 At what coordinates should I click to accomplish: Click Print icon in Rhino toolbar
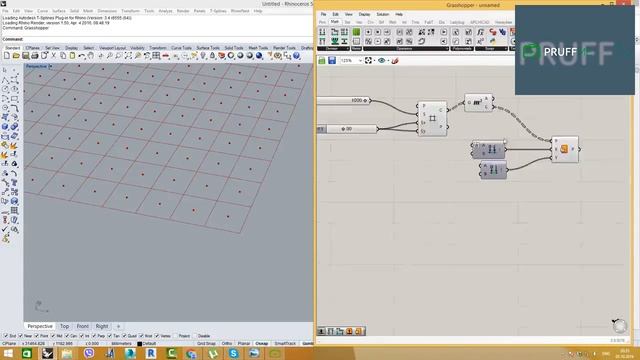35,56
